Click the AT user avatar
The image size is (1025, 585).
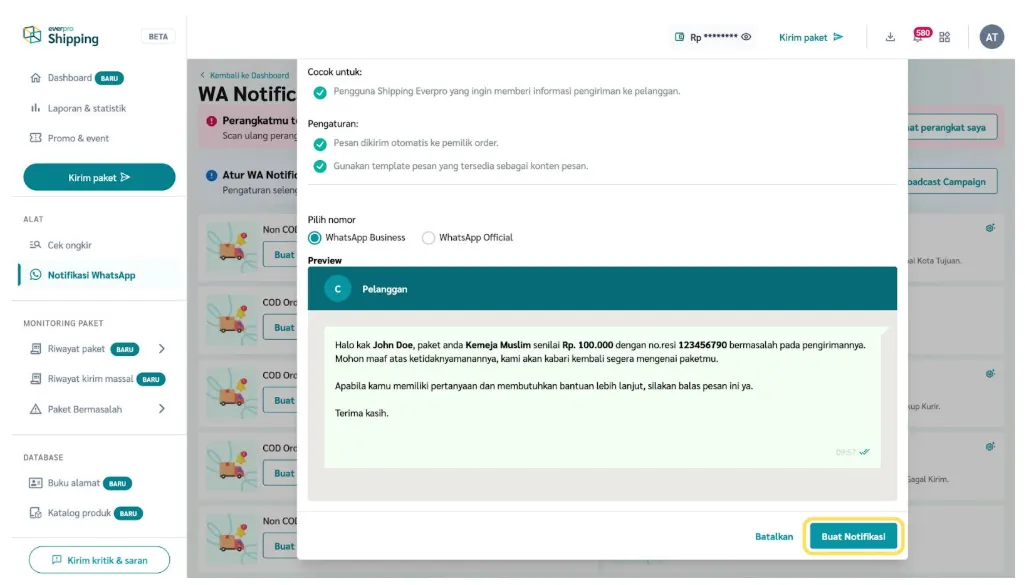(991, 37)
